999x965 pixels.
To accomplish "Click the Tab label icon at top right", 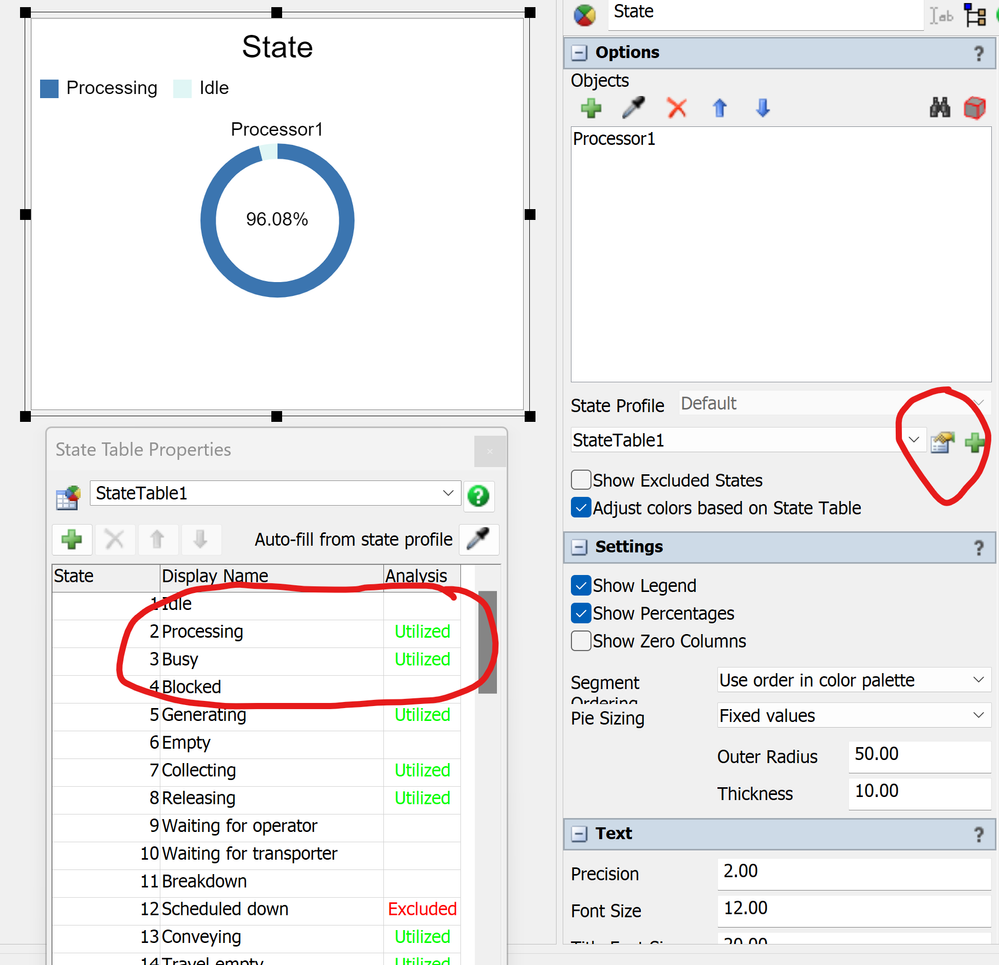I will (941, 15).
